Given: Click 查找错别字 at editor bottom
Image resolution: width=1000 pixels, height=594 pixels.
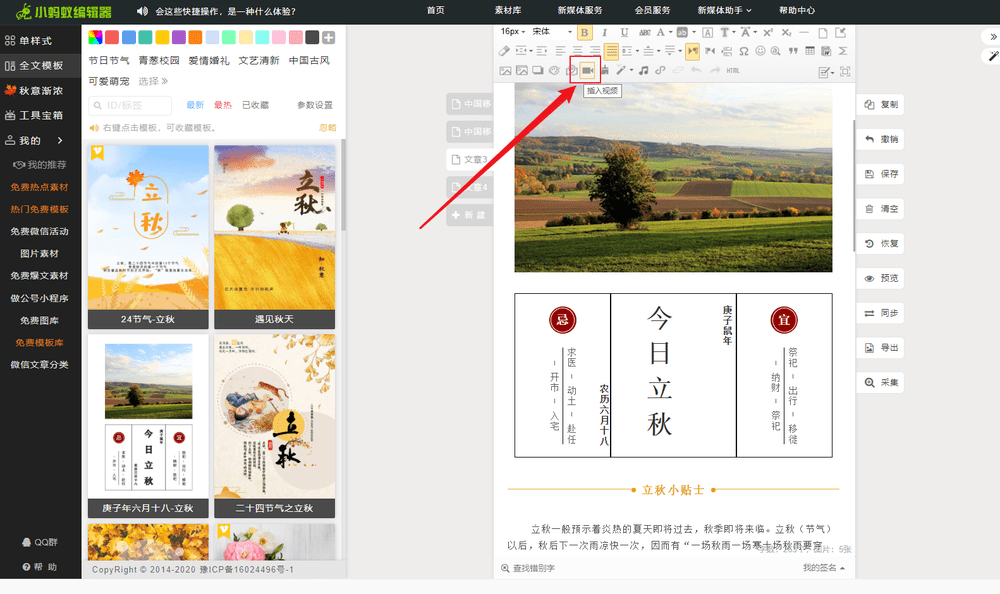Looking at the screenshot, I should [x=528, y=568].
